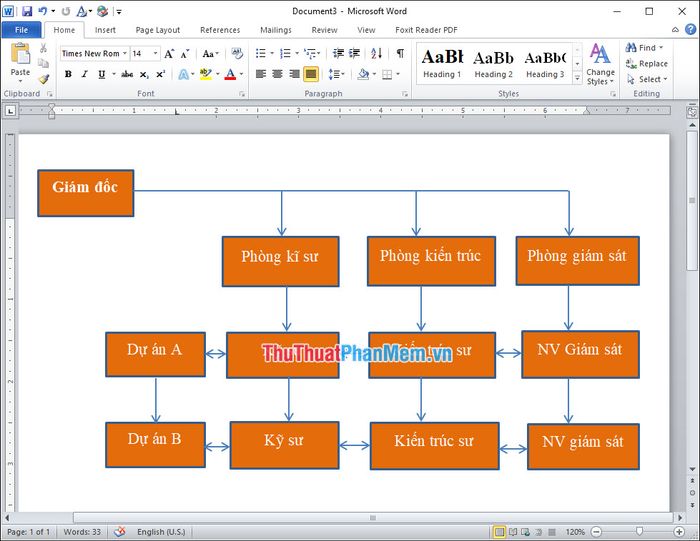The image size is (700, 541).
Task: Click the Replace button
Action: point(652,63)
